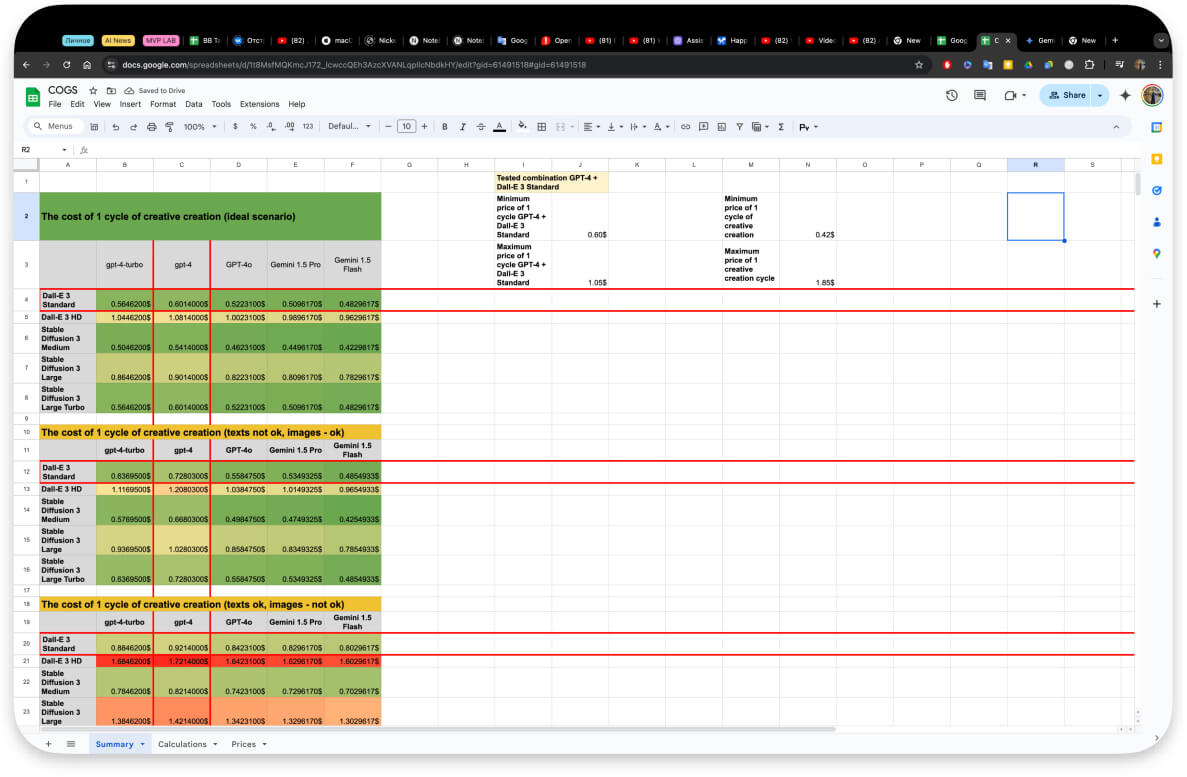Click the browser address bar

(515, 65)
